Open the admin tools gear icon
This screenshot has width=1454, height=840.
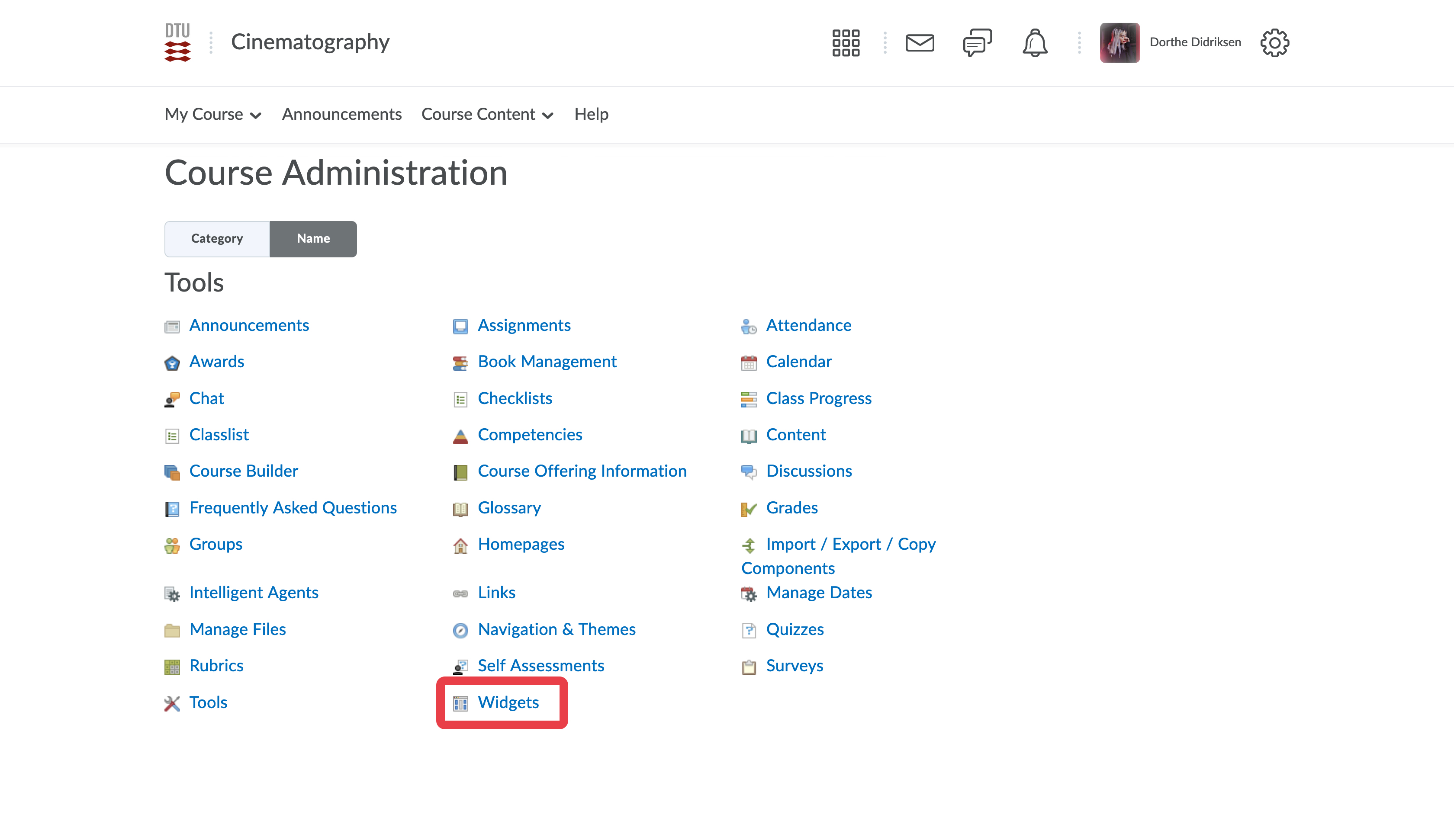click(1274, 43)
